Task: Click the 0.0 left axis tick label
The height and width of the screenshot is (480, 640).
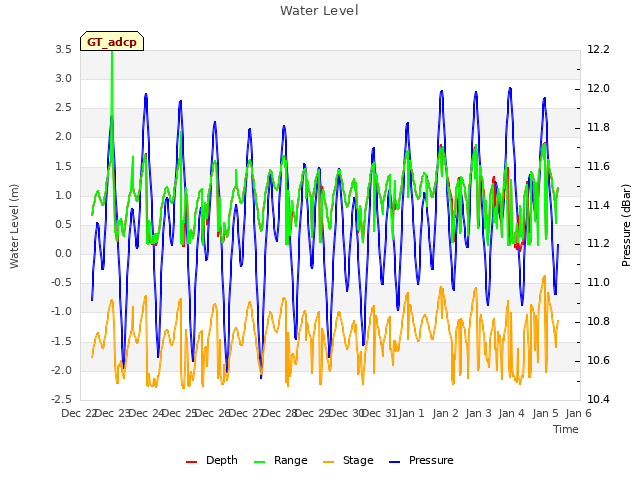Action: tap(64, 253)
